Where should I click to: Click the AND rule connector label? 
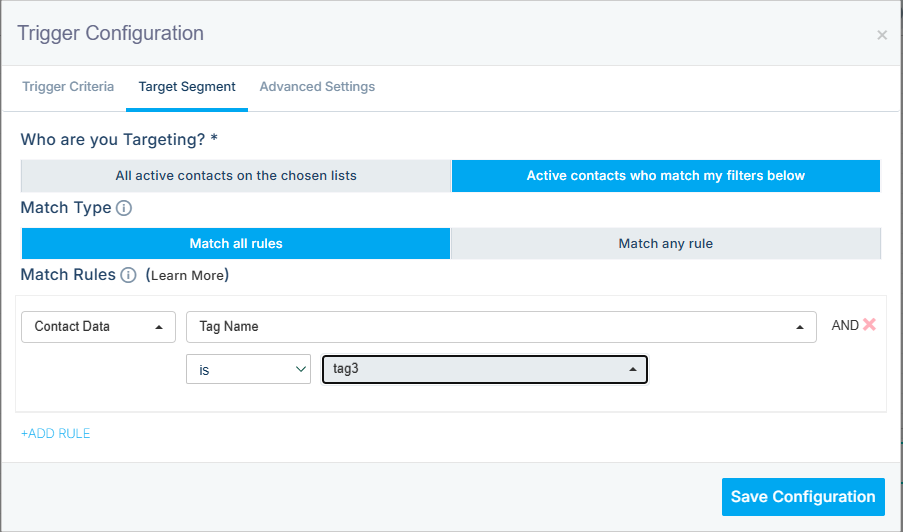click(844, 326)
